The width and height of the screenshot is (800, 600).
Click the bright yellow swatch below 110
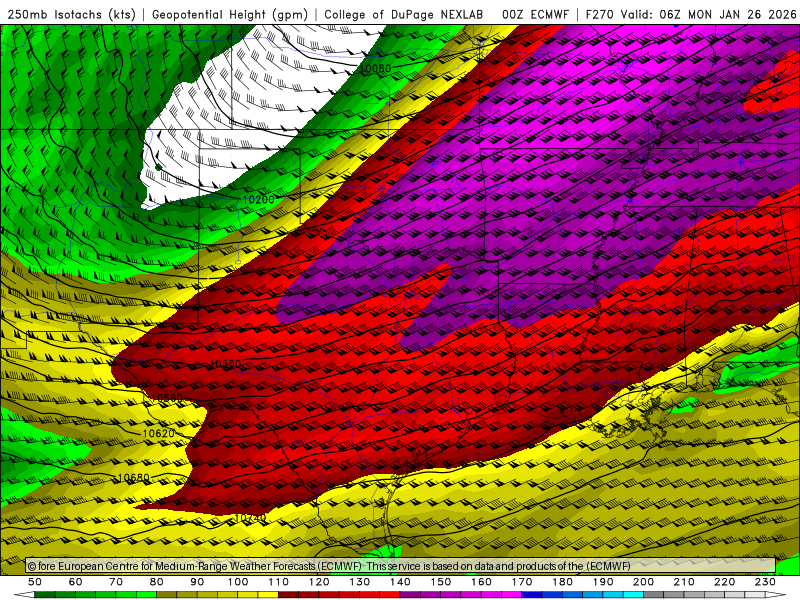(268, 595)
